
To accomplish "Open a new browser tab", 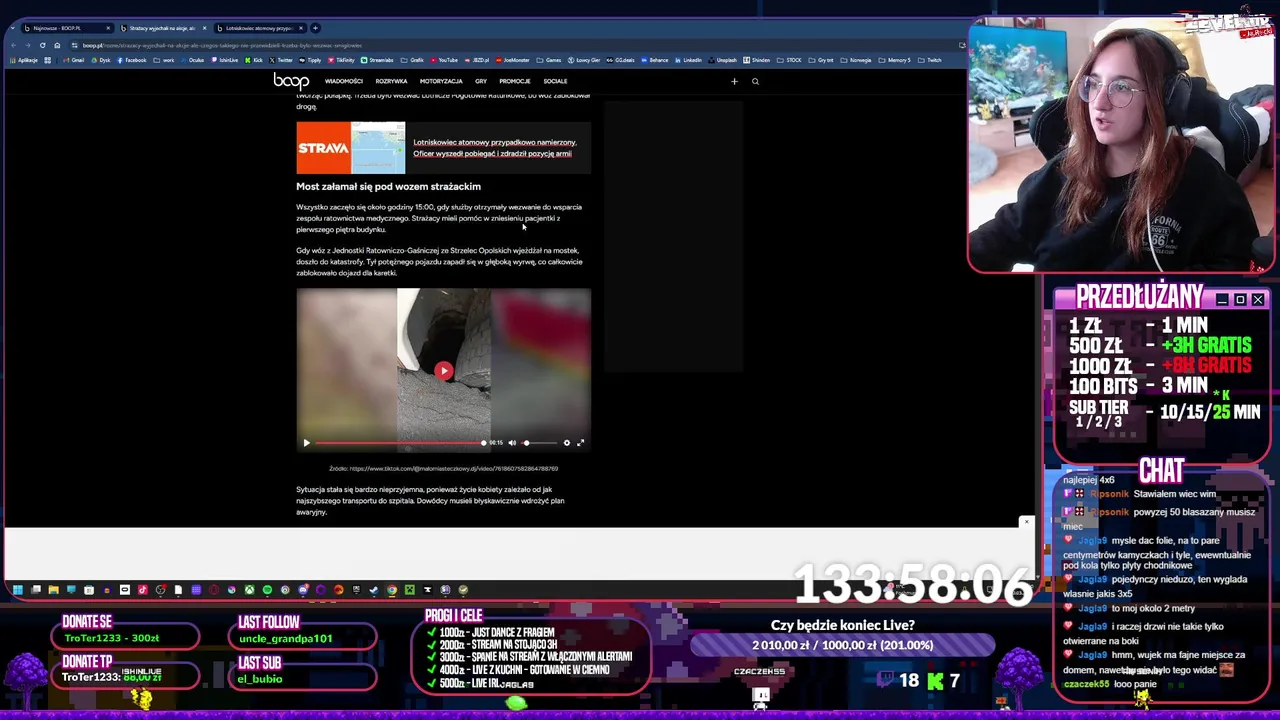I will [315, 28].
